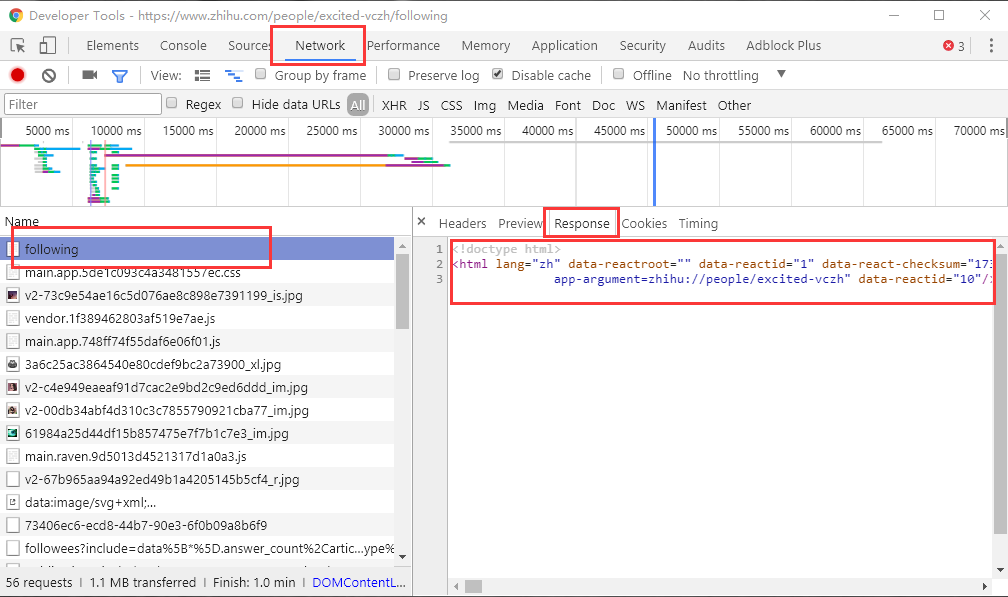
Task: Show the Cookies tab of request
Action: (644, 224)
